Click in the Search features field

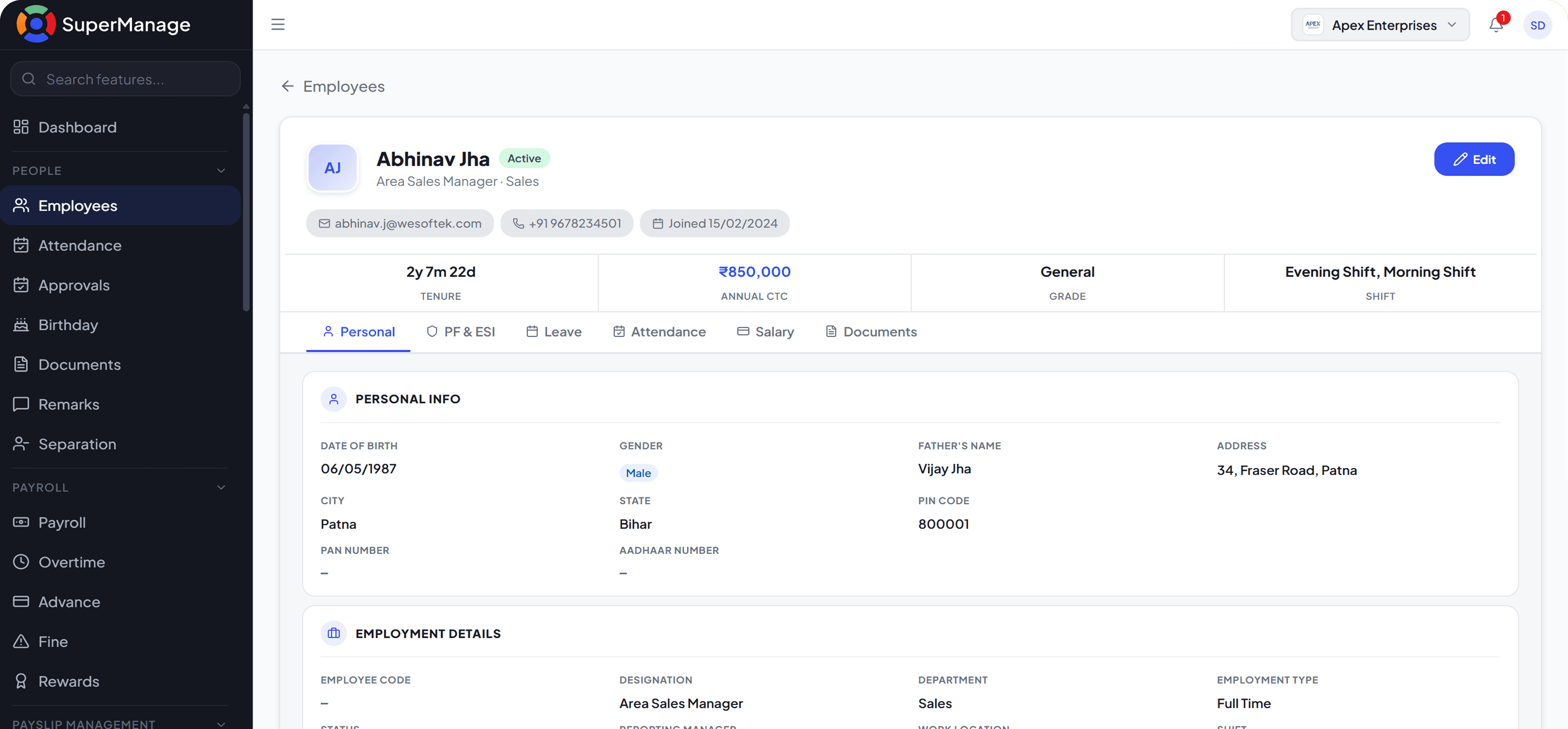tap(125, 78)
